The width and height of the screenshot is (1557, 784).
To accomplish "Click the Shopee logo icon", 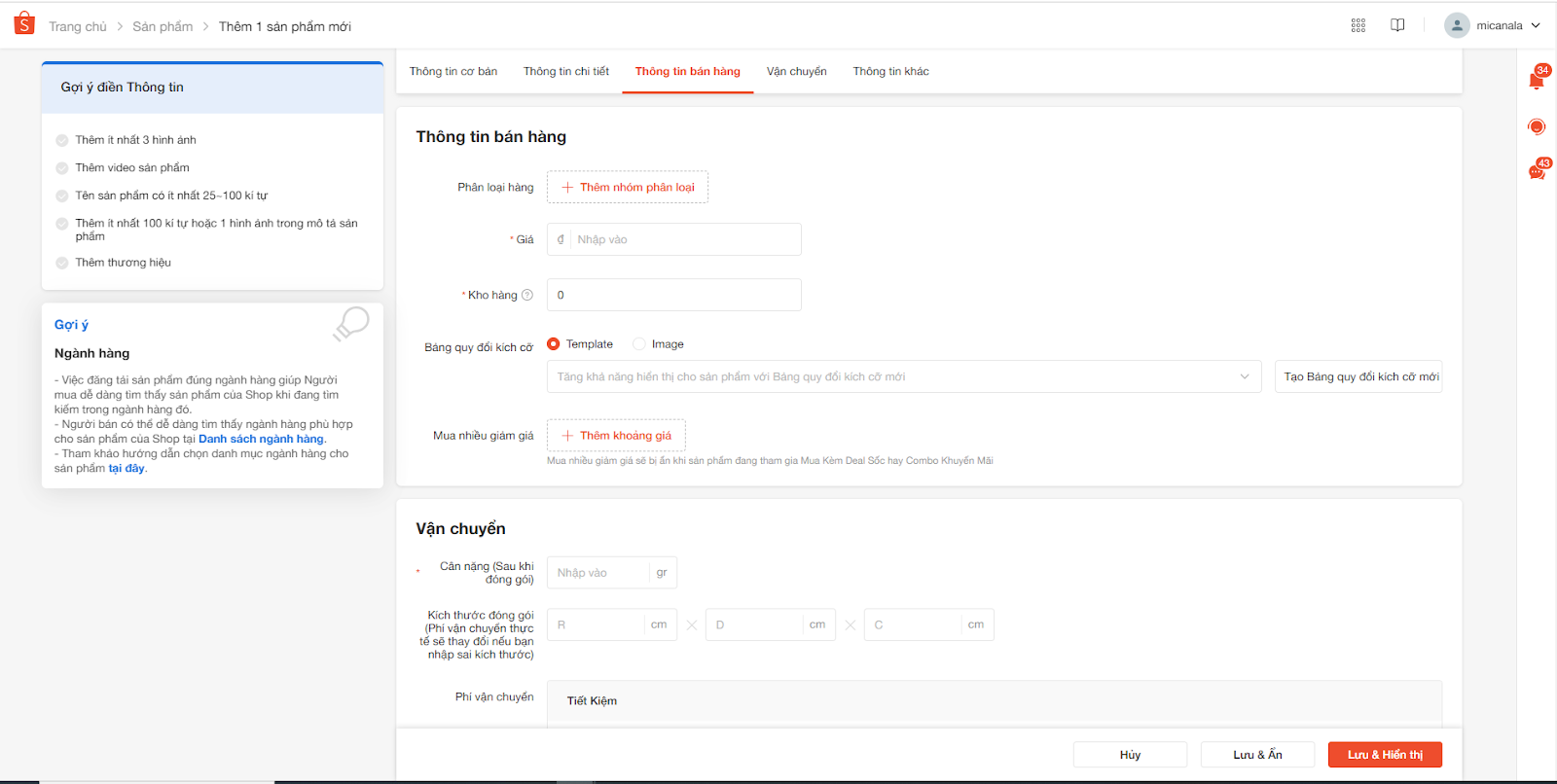I will 24,23.
